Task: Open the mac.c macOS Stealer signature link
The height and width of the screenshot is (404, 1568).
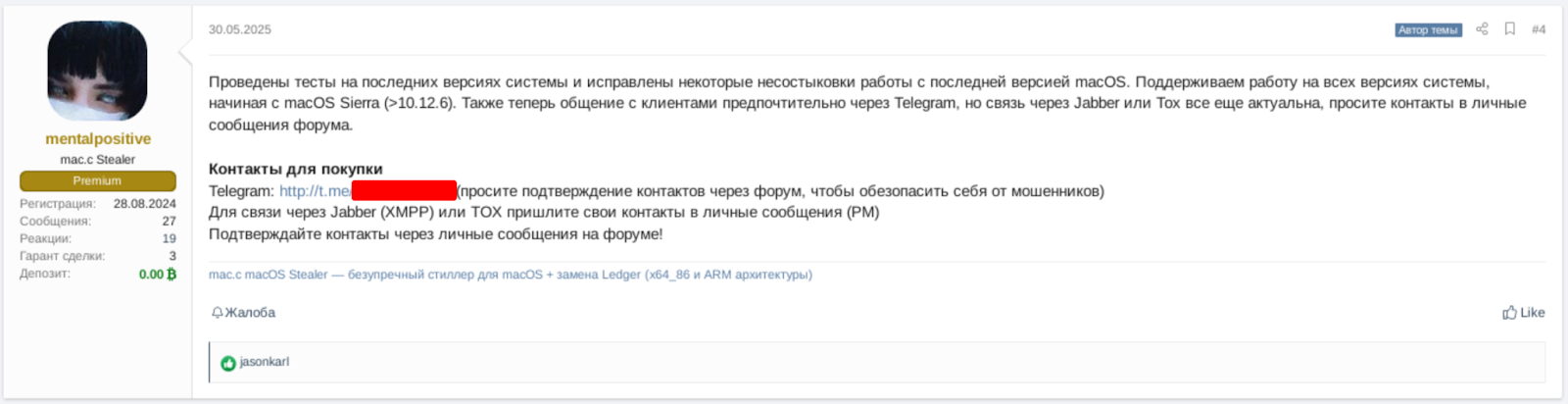Action: pos(510,275)
